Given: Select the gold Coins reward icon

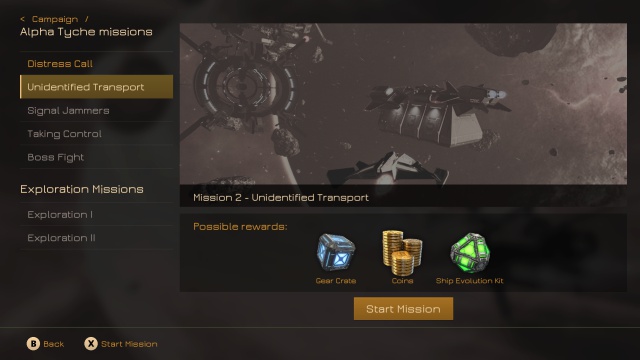Looking at the screenshot, I should (x=402, y=253).
